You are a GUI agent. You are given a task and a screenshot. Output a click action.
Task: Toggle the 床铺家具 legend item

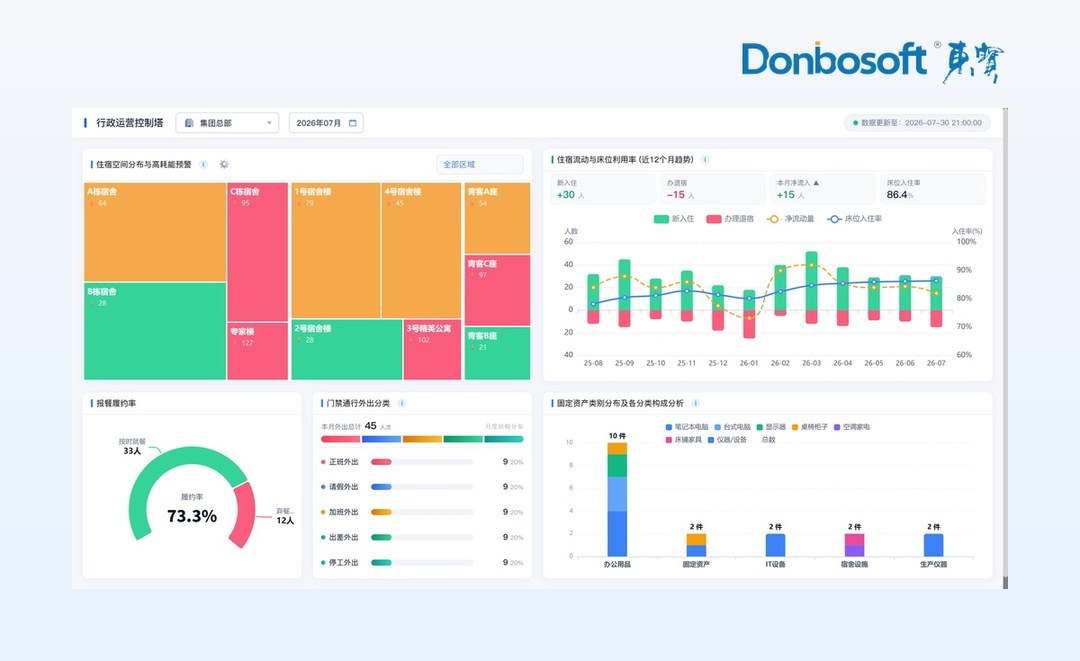point(683,439)
